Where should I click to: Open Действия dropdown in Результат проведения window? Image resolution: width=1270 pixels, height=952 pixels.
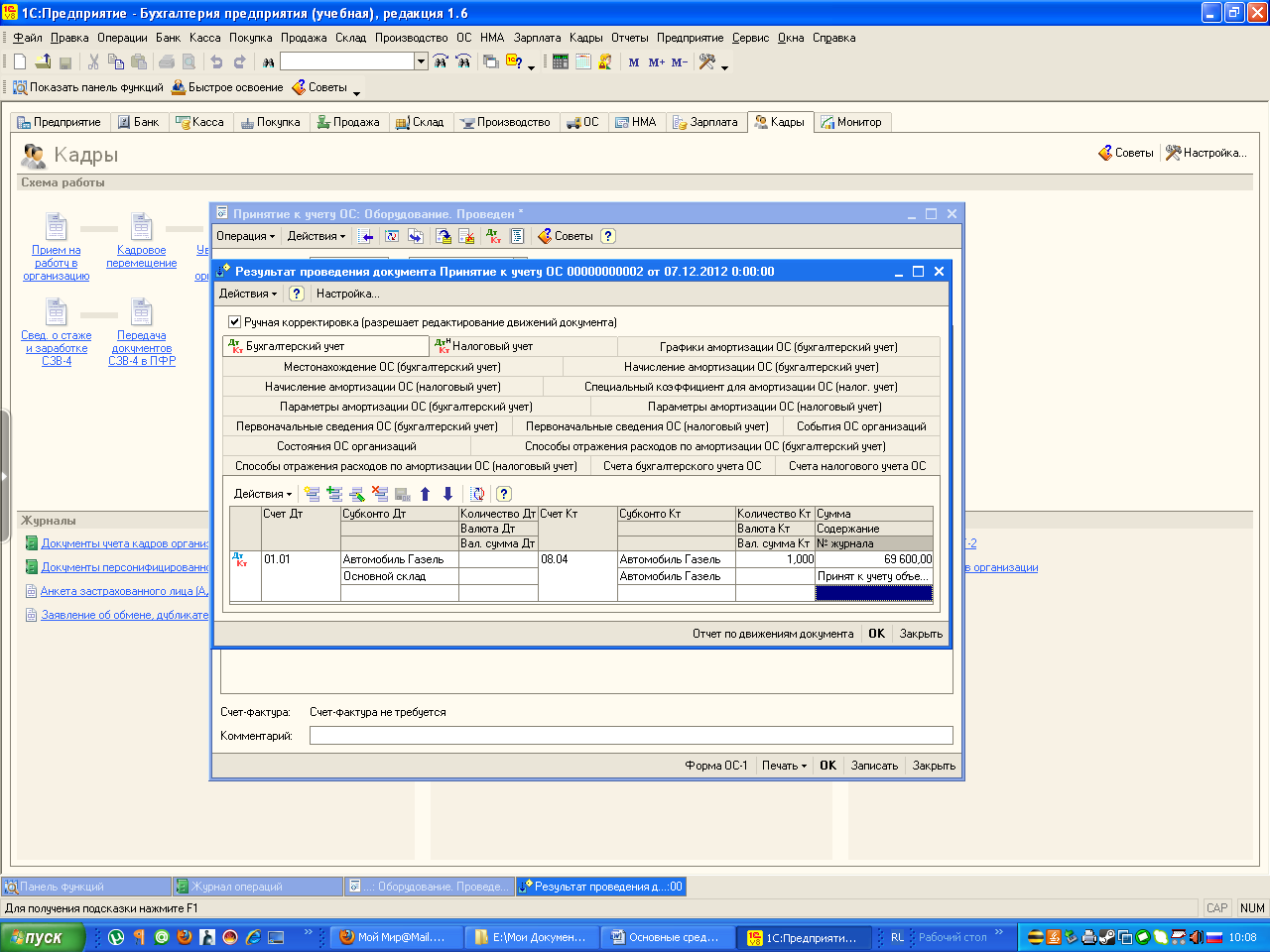tap(248, 294)
